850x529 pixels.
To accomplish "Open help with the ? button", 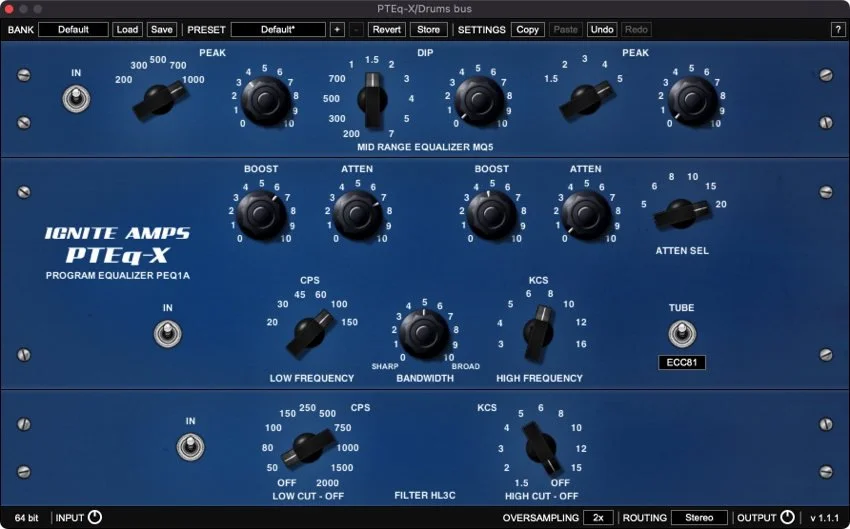I will pyautogui.click(x=838, y=29).
